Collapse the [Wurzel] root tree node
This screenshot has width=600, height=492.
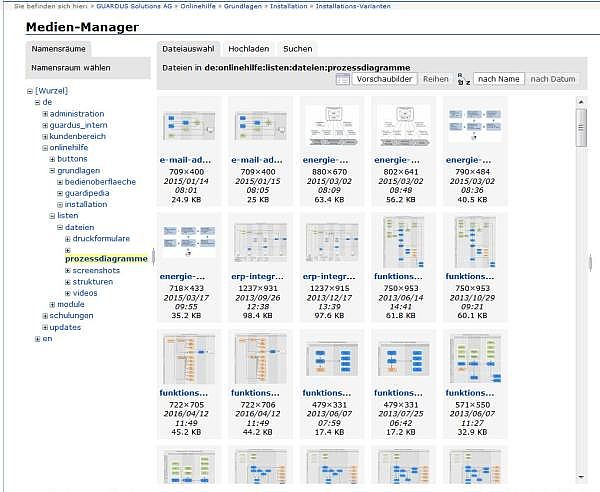tap(30, 91)
